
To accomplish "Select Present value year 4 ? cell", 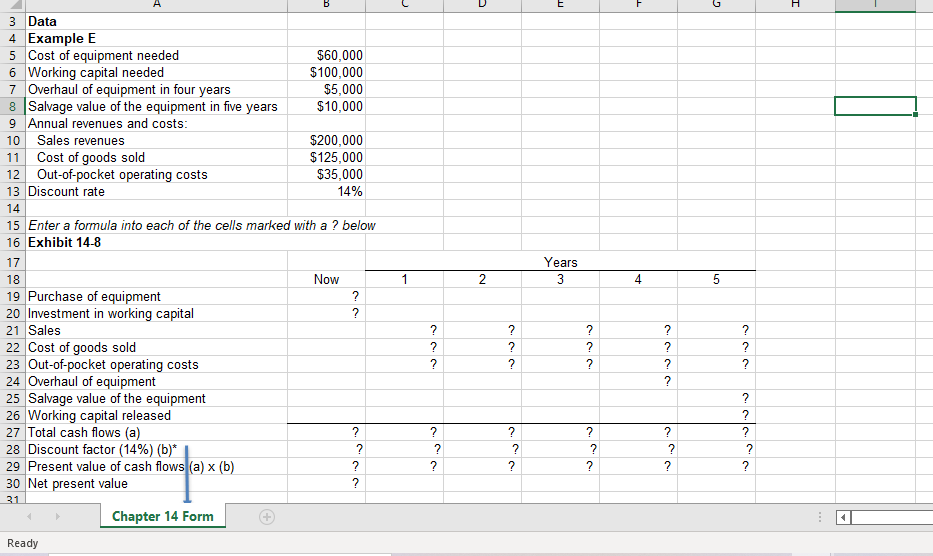I will [638, 467].
